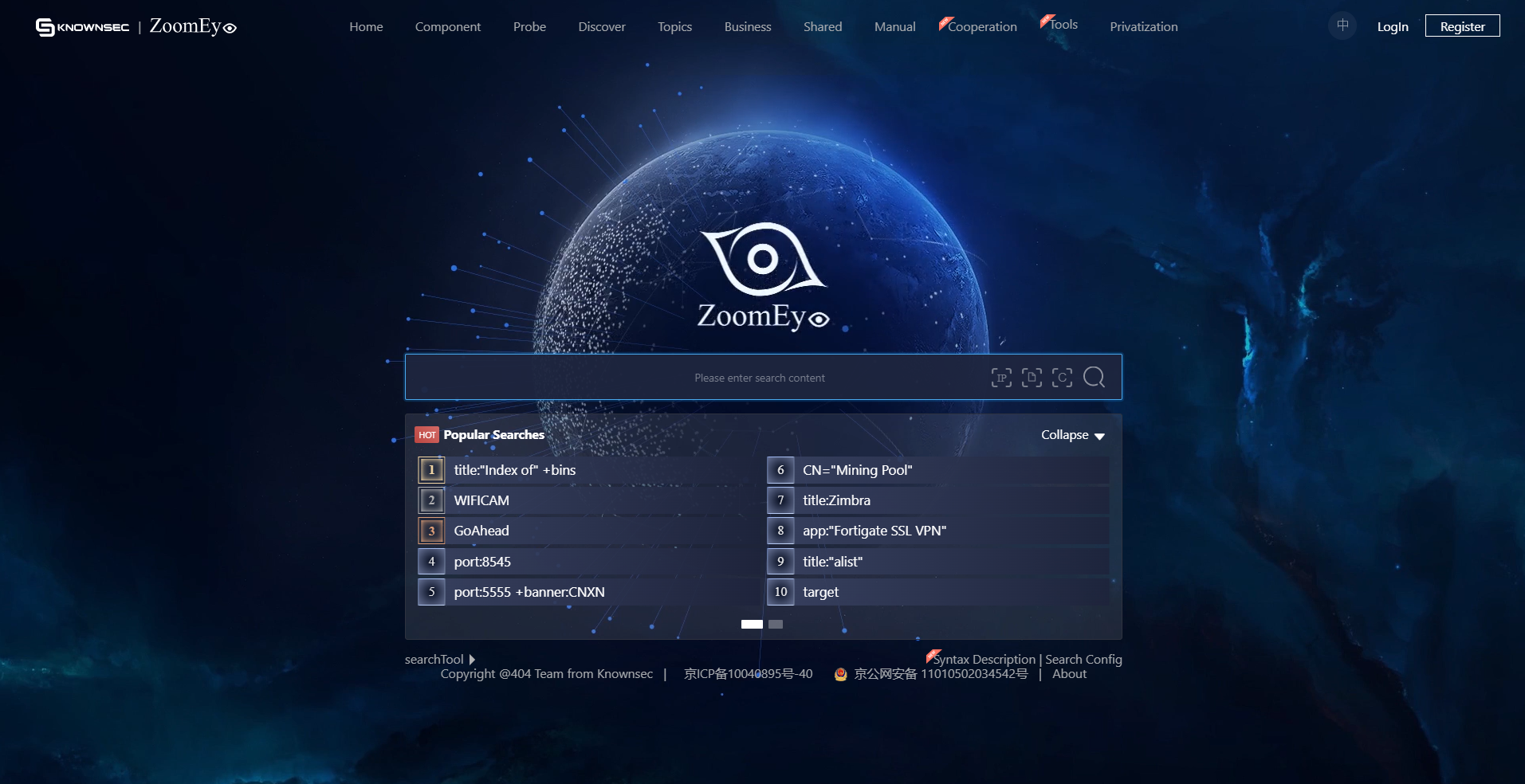Click the police badge icon in footer
Viewport: 1525px width, 784px height.
click(840, 675)
